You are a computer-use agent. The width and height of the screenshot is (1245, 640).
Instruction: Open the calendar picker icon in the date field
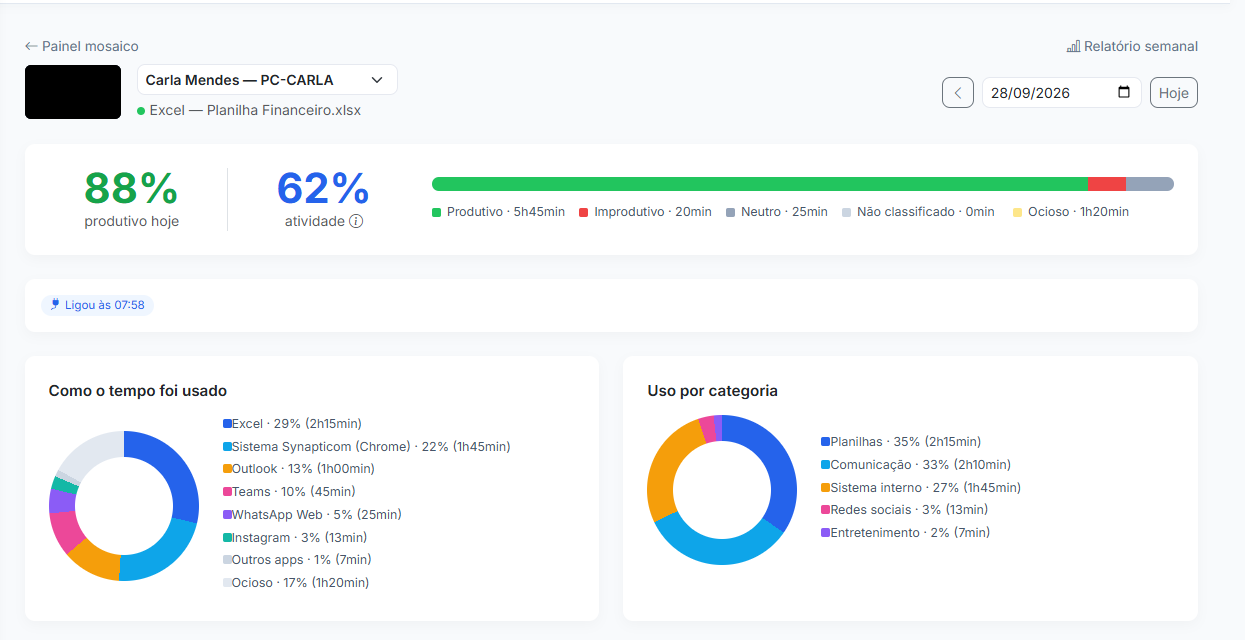click(1124, 92)
